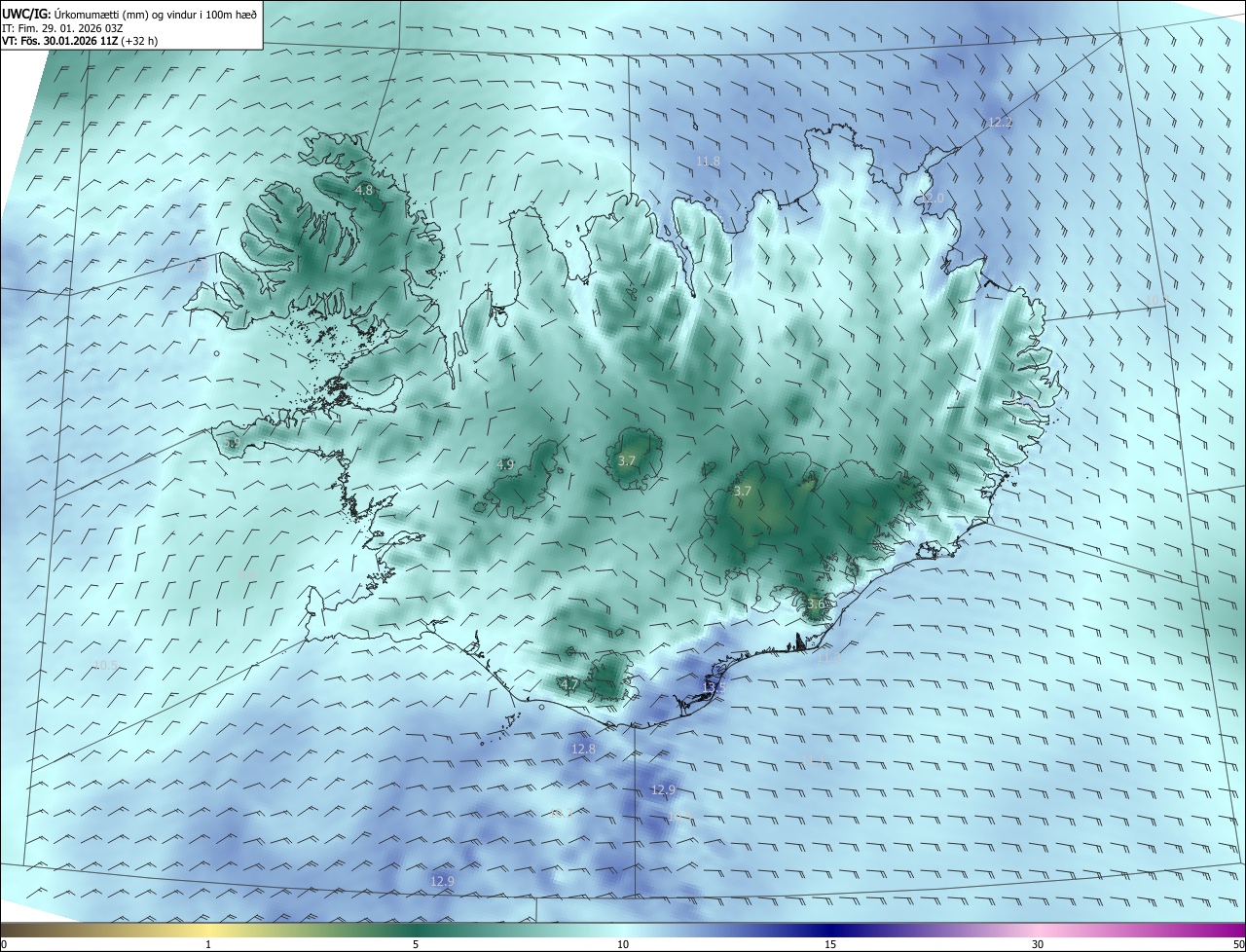
Task: Click the 11.3 value label off the southeast coast
Action: pyautogui.click(x=829, y=659)
